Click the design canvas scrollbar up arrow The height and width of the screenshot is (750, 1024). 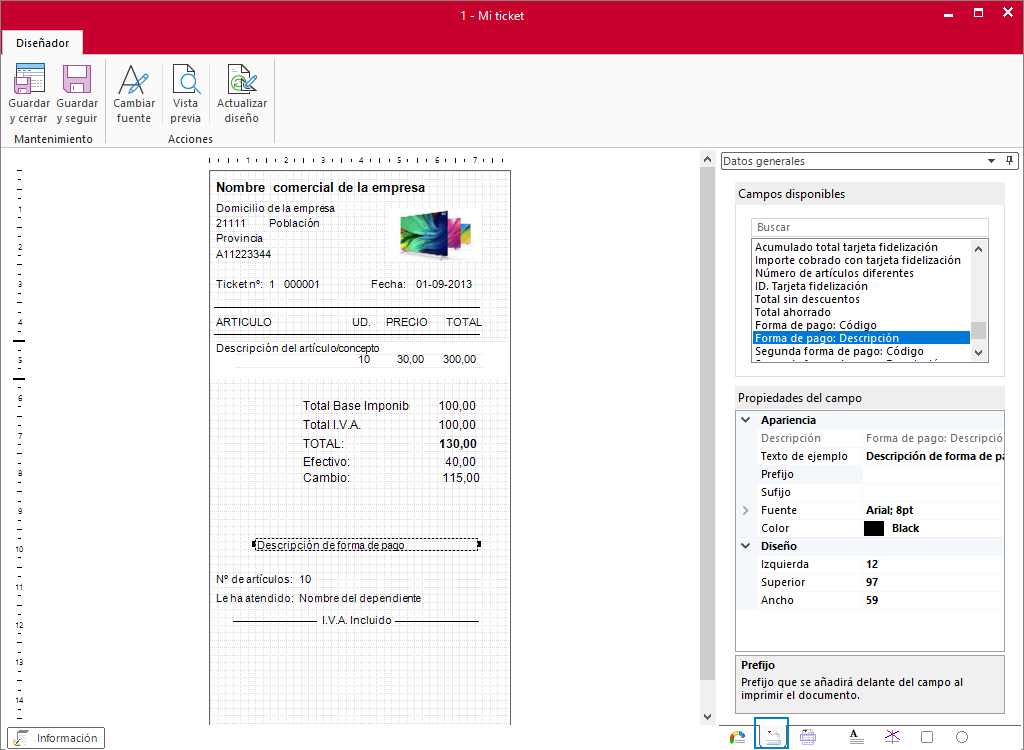coord(707,159)
